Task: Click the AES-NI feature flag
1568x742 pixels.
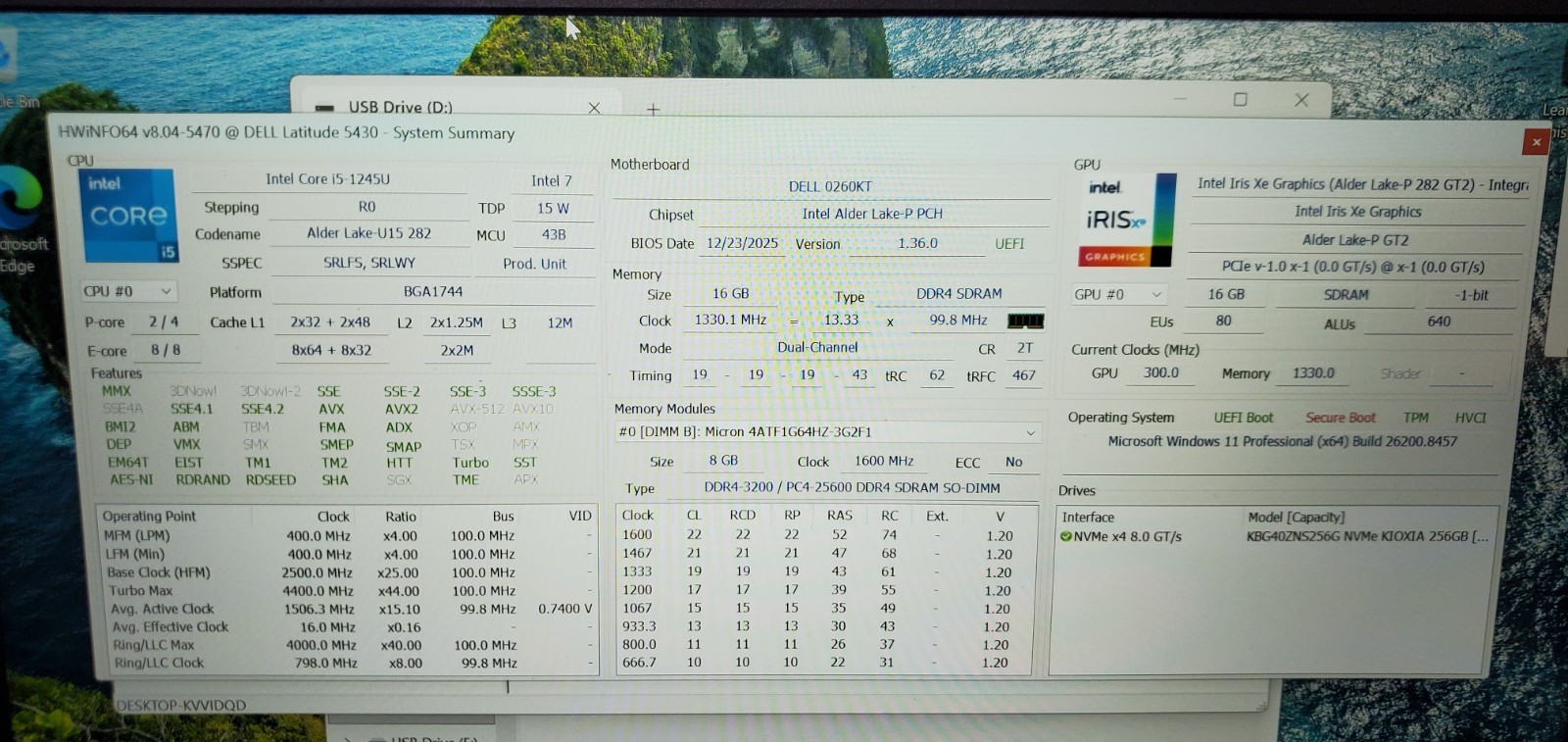Action: 131,480
